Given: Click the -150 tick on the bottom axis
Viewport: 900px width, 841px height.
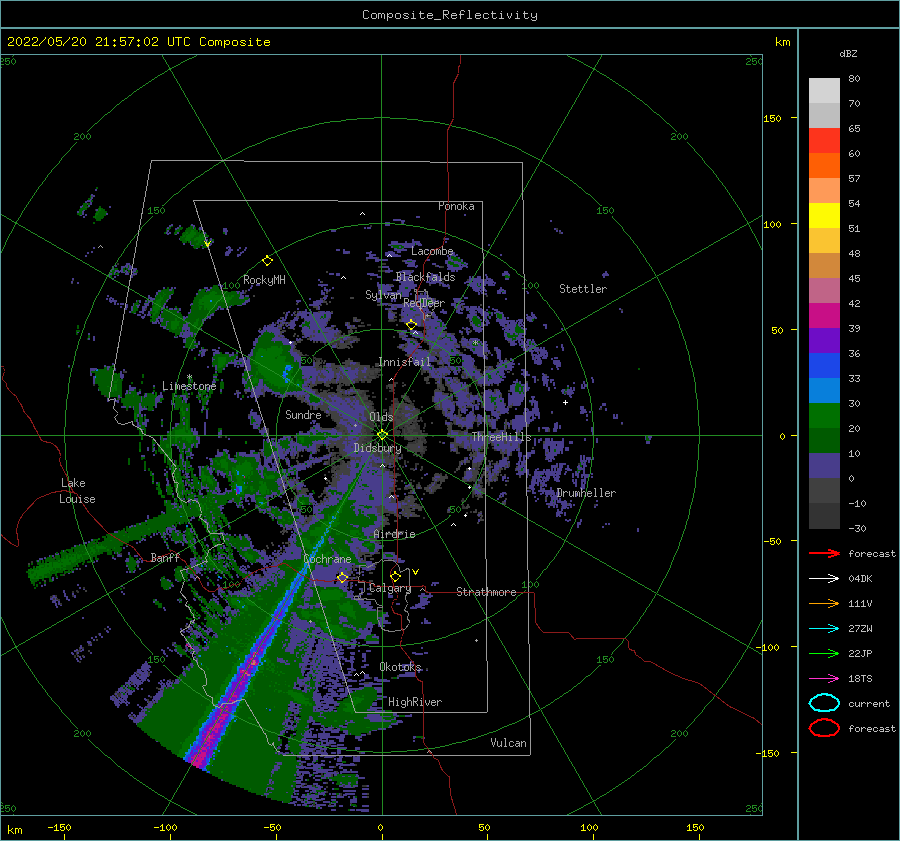Looking at the screenshot, I should pyautogui.click(x=60, y=828).
